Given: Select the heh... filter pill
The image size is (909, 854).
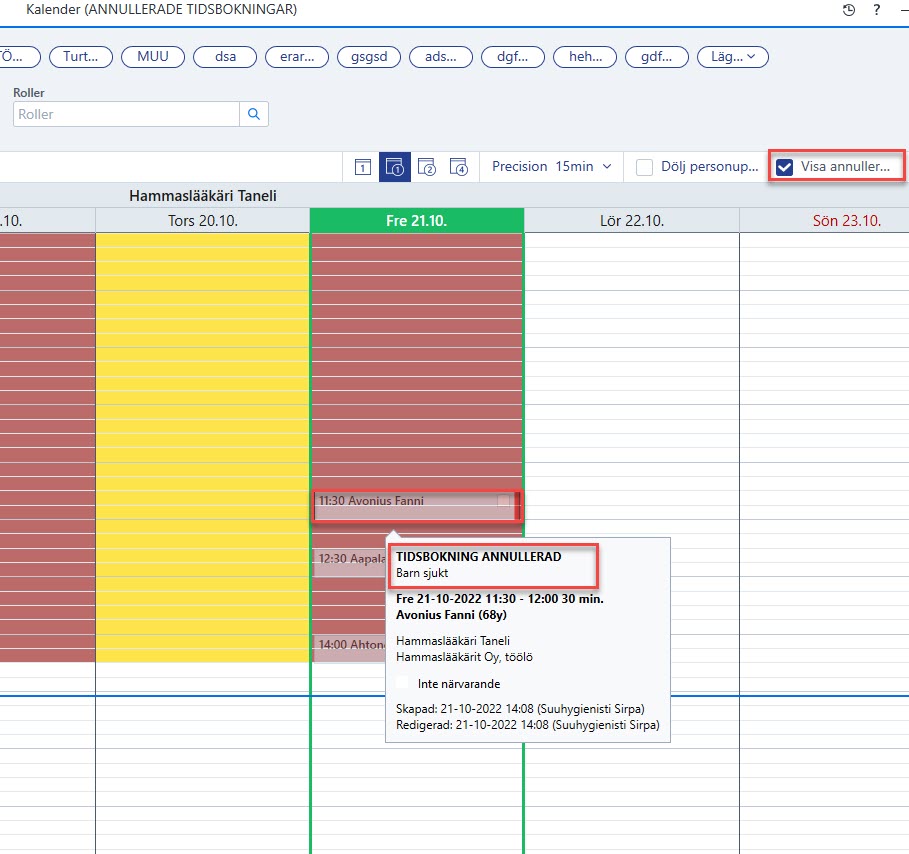Looking at the screenshot, I should (x=585, y=57).
